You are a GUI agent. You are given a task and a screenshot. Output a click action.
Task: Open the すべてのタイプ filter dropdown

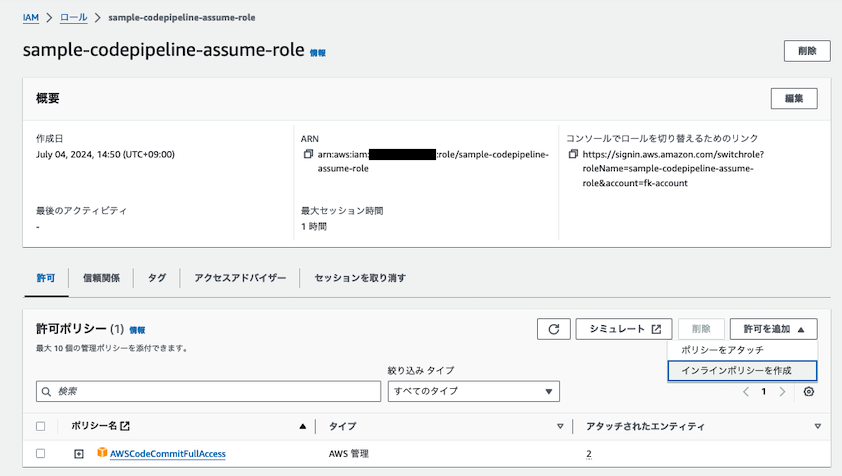473,392
